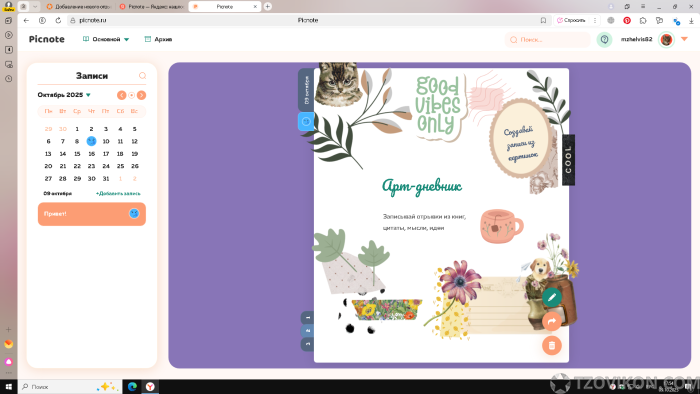Click the browser back arrow
This screenshot has width=700, height=394.
click(x=26, y=20)
